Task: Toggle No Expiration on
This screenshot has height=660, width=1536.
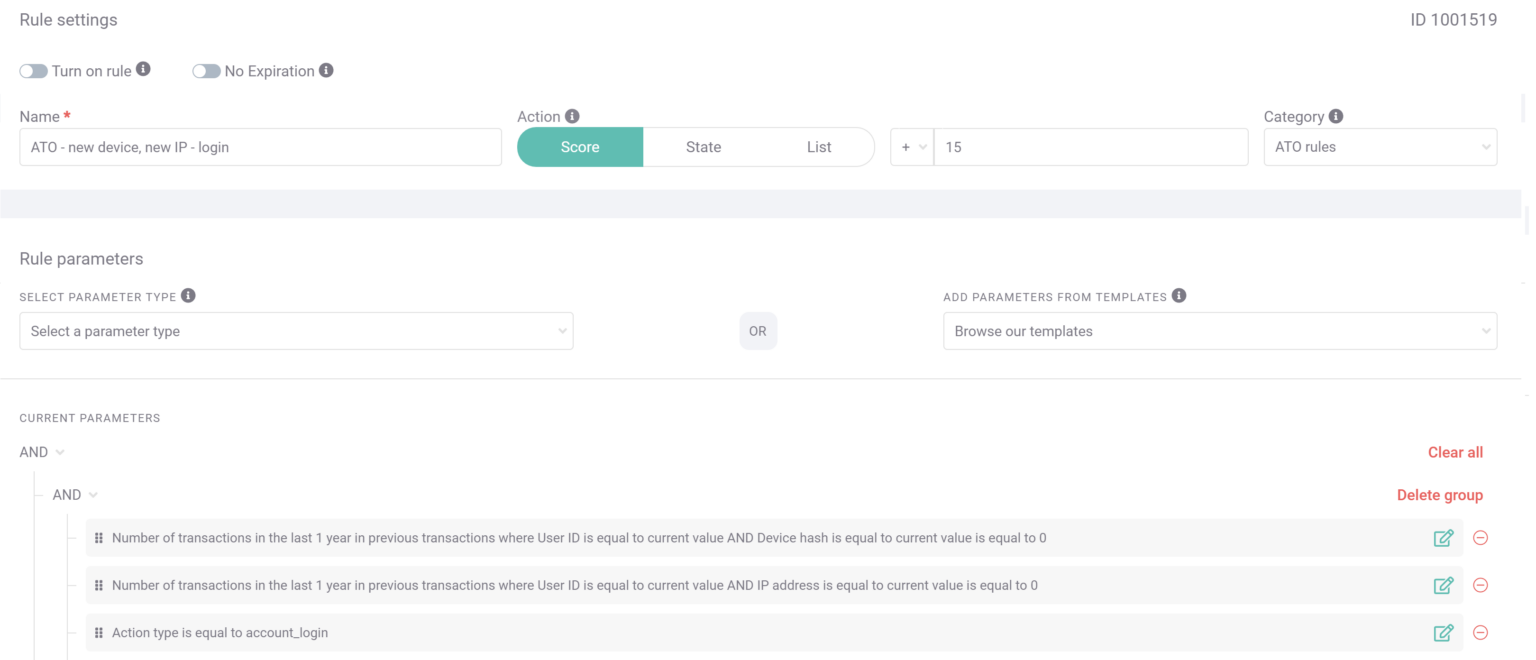Action: (x=205, y=70)
